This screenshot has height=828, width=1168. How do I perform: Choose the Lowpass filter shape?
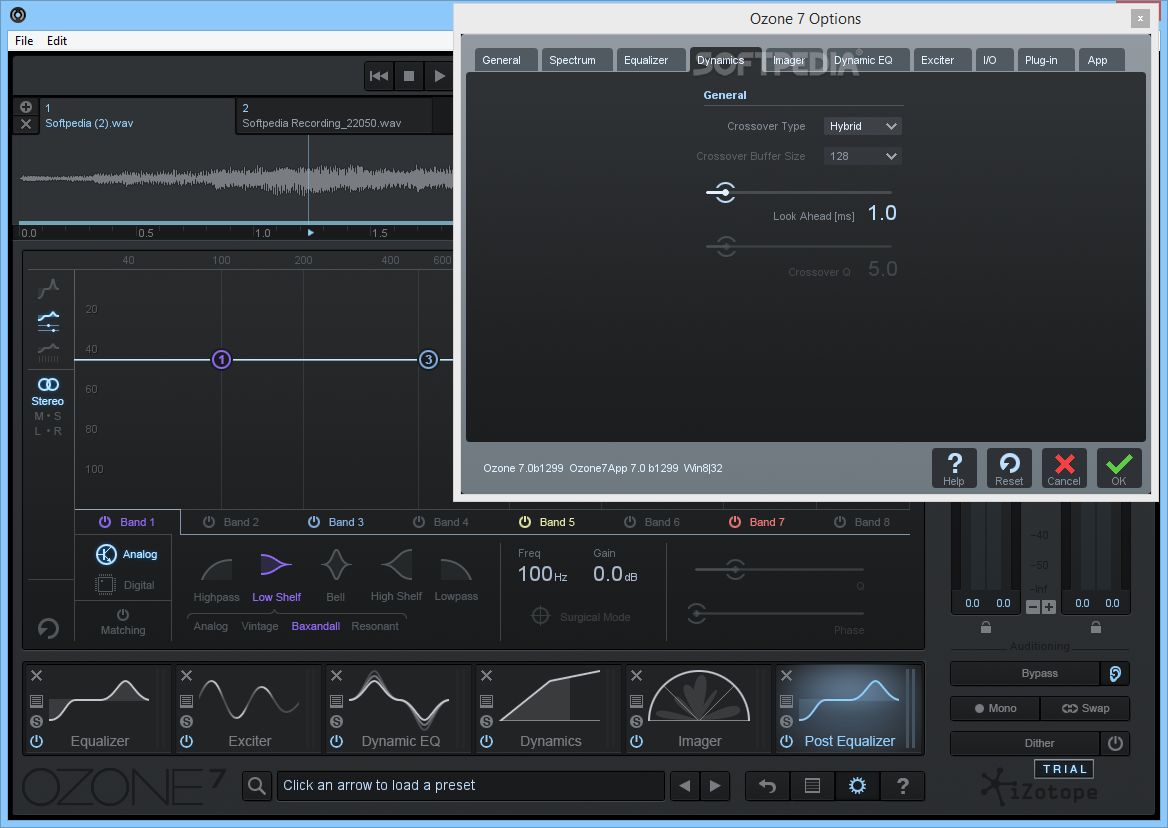[456, 579]
